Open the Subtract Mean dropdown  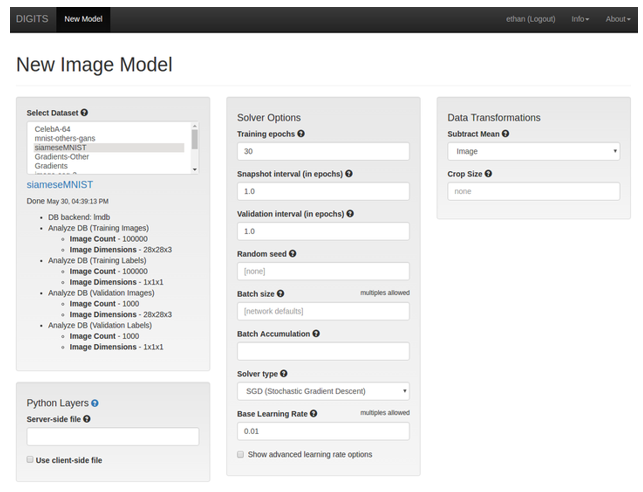(533, 151)
